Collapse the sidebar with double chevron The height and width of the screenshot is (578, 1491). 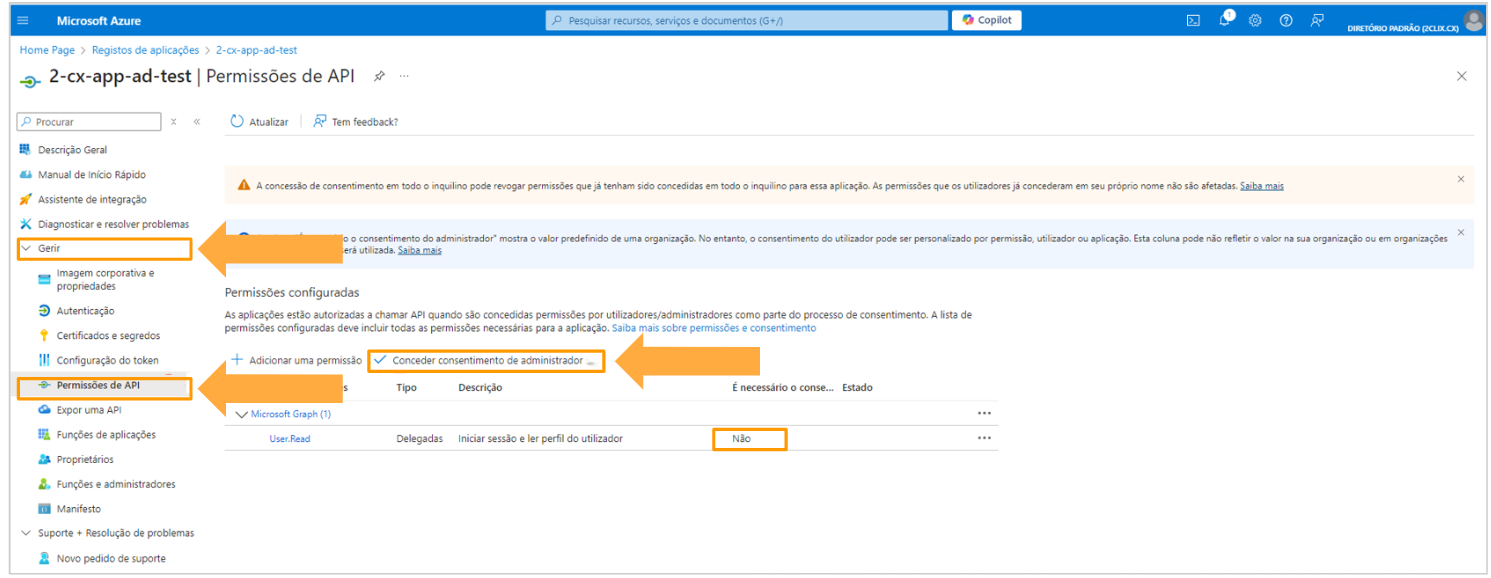197,122
